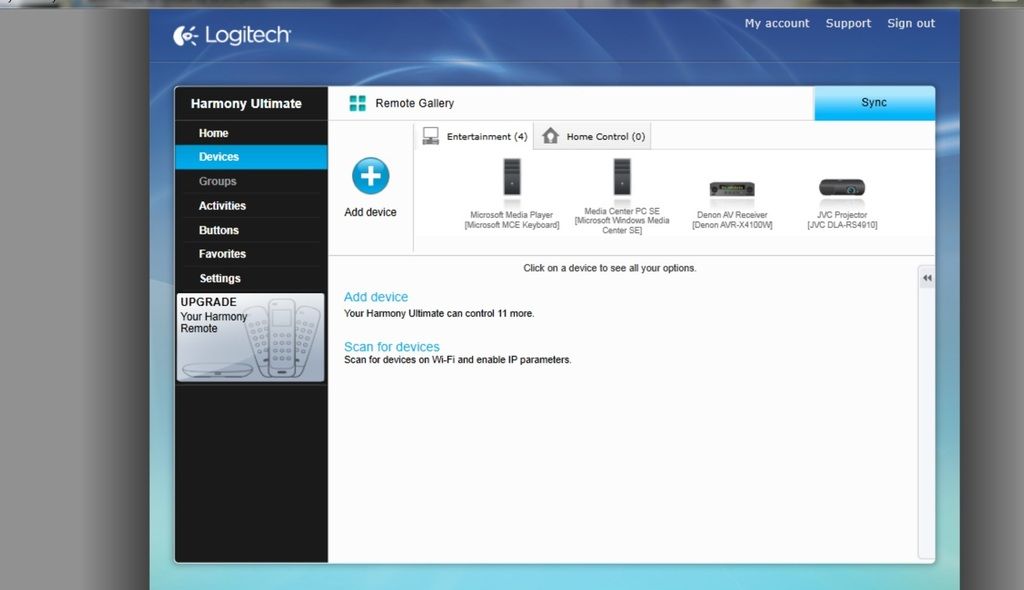Switch to the Home Control (0) tab
This screenshot has width=1024, height=590.
coord(593,136)
